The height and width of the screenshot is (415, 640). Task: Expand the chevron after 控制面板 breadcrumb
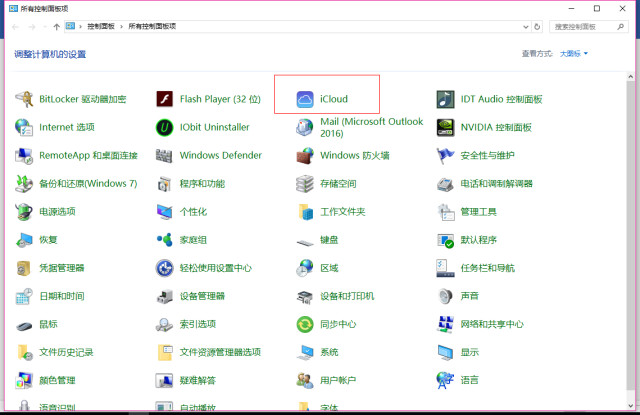[121, 27]
